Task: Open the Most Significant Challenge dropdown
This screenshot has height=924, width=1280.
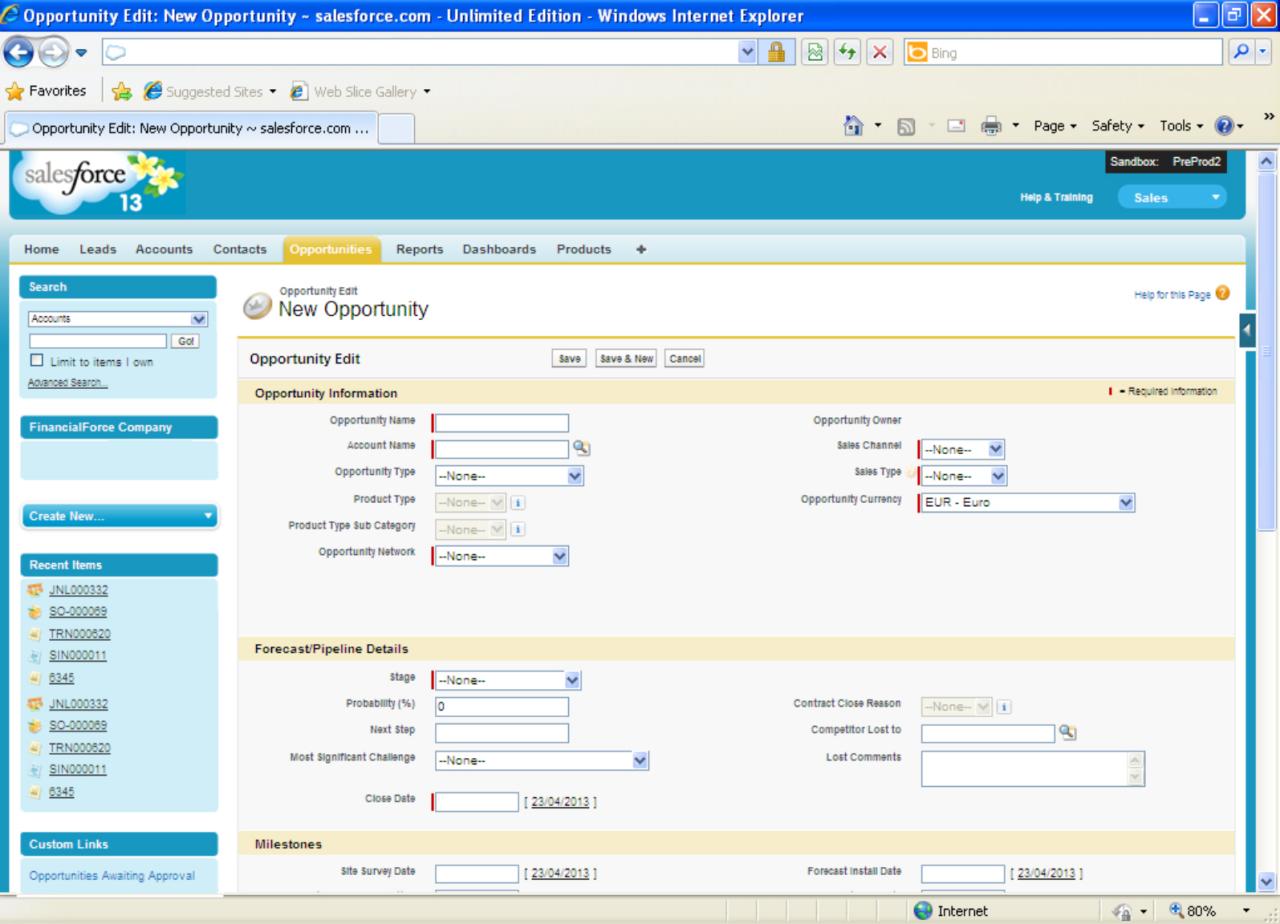Action: [x=542, y=761]
